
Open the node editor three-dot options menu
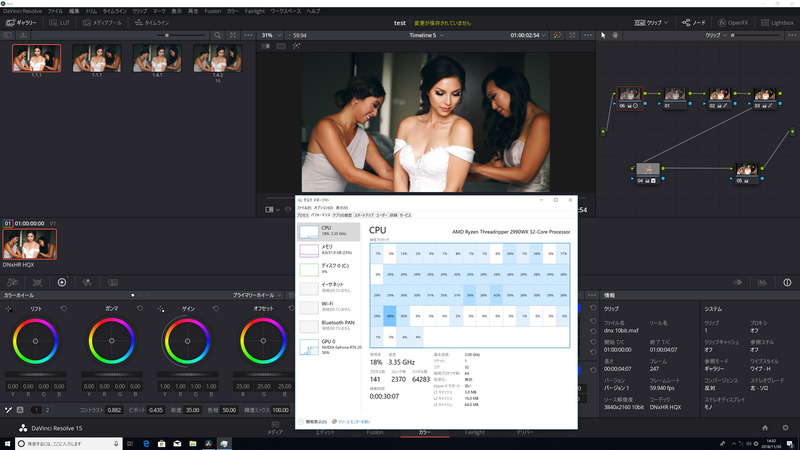pyautogui.click(x=792, y=35)
